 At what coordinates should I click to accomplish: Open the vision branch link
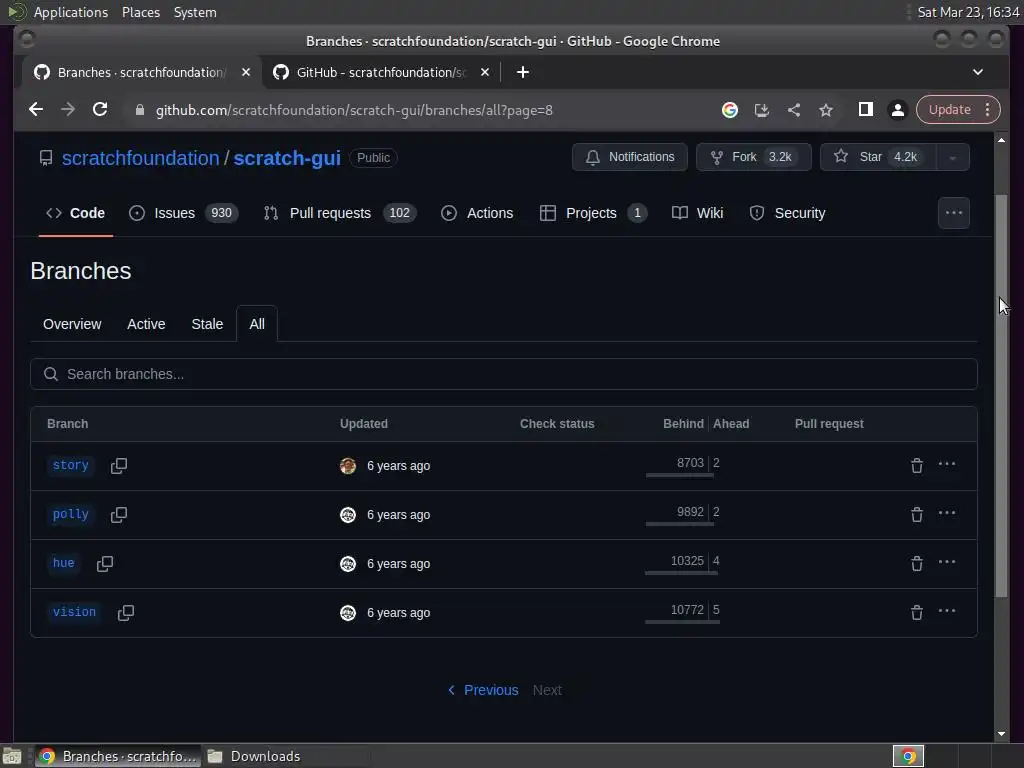(74, 612)
